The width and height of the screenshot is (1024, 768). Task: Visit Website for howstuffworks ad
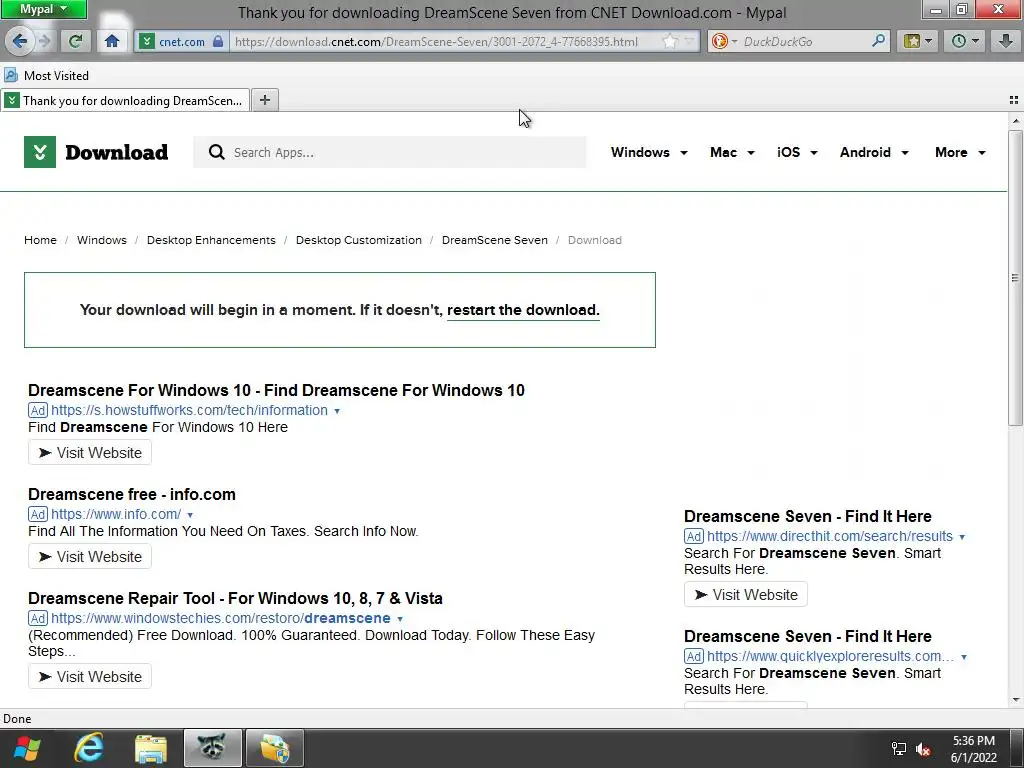click(x=89, y=453)
